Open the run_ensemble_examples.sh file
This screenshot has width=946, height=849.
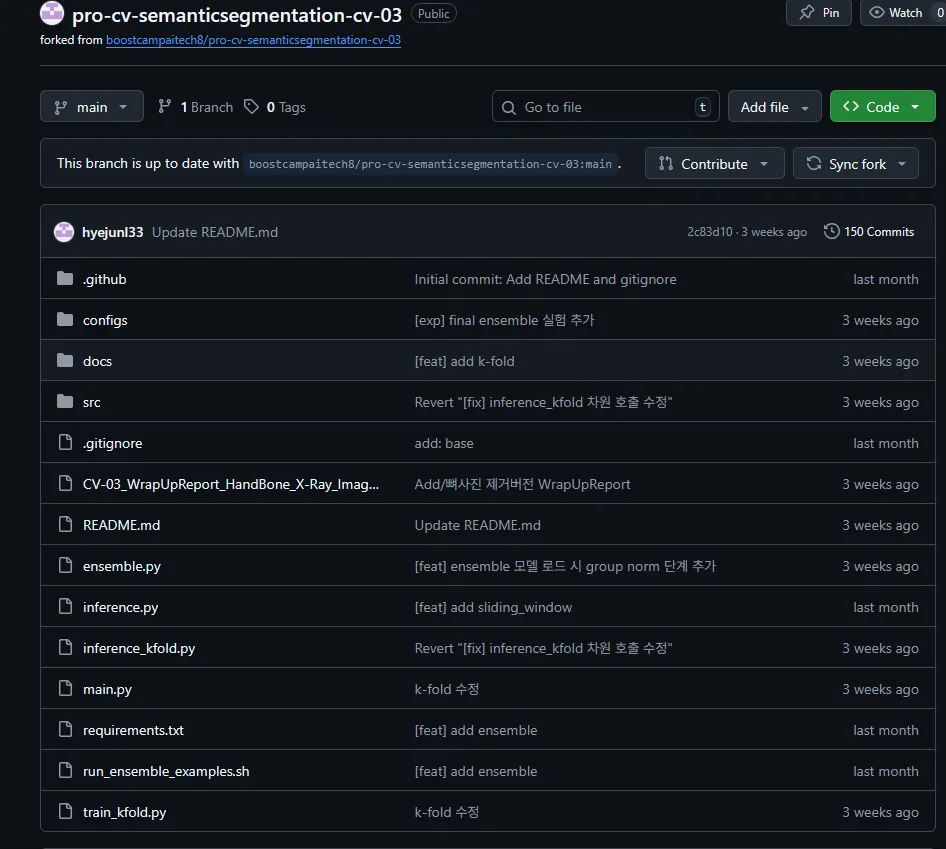[x=166, y=772]
